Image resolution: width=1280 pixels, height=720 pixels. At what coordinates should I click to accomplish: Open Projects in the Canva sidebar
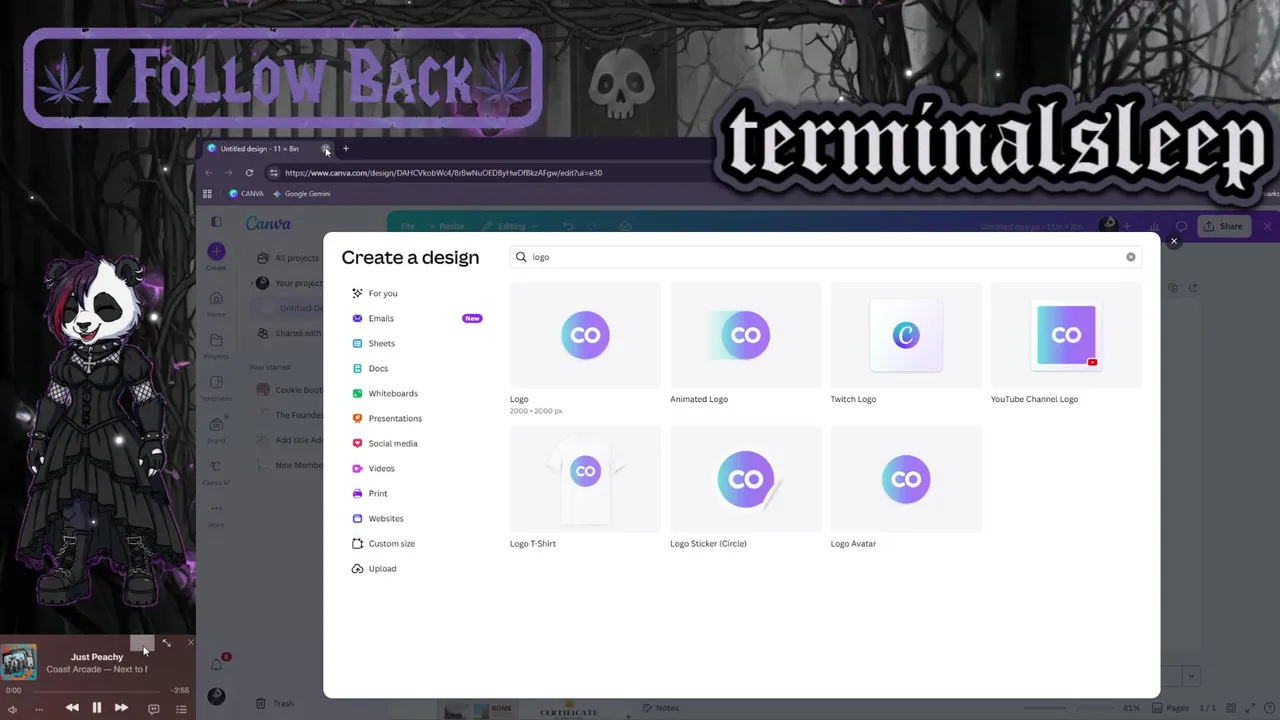216,345
